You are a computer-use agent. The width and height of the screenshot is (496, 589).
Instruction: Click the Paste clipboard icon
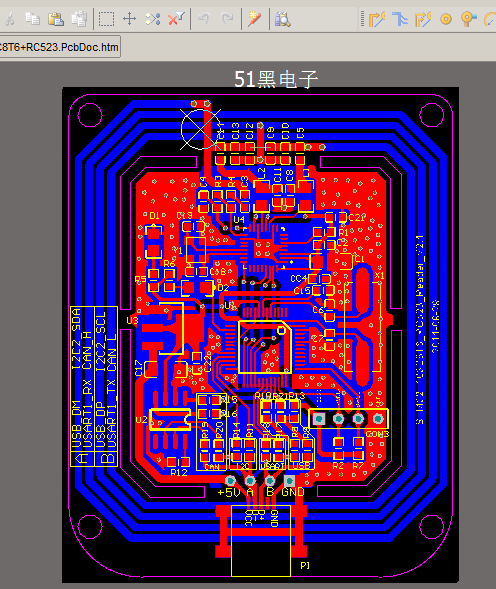click(56, 18)
